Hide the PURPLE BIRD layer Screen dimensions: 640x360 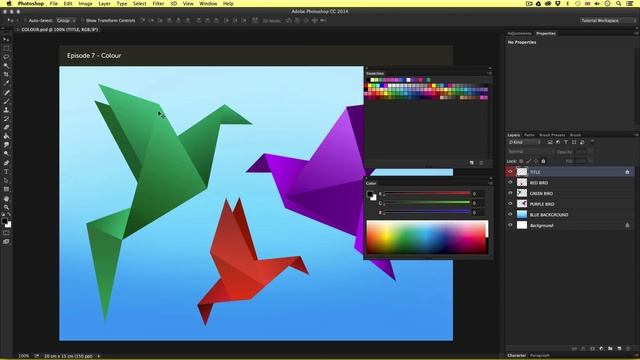(x=510, y=204)
